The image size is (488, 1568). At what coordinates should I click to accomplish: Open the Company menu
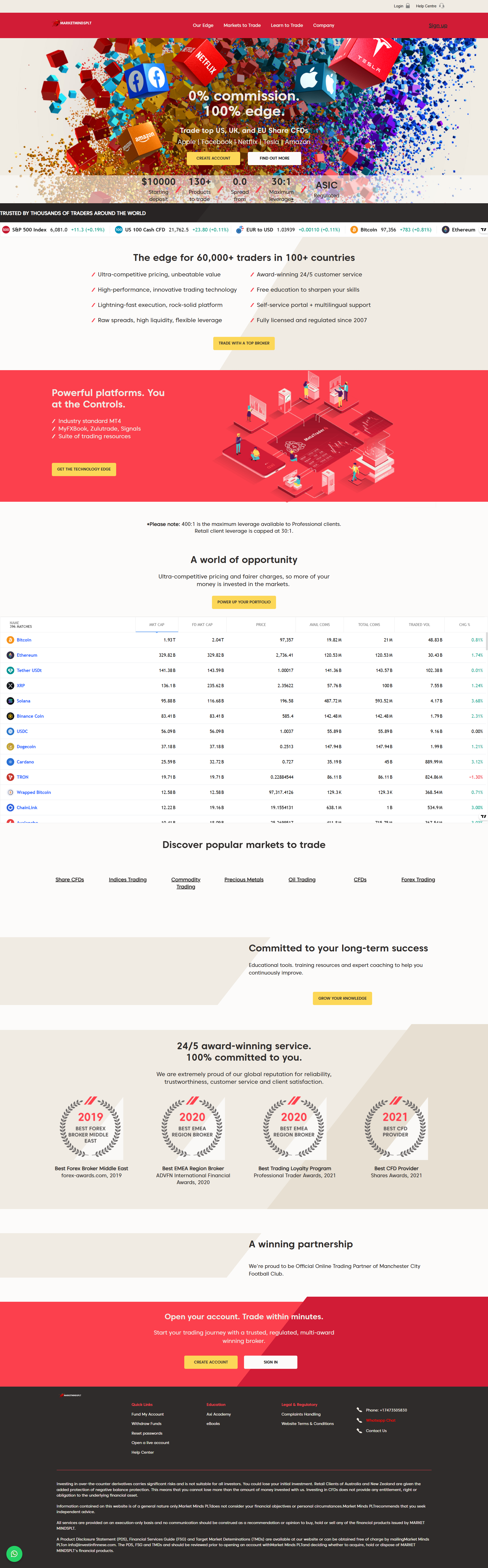324,26
